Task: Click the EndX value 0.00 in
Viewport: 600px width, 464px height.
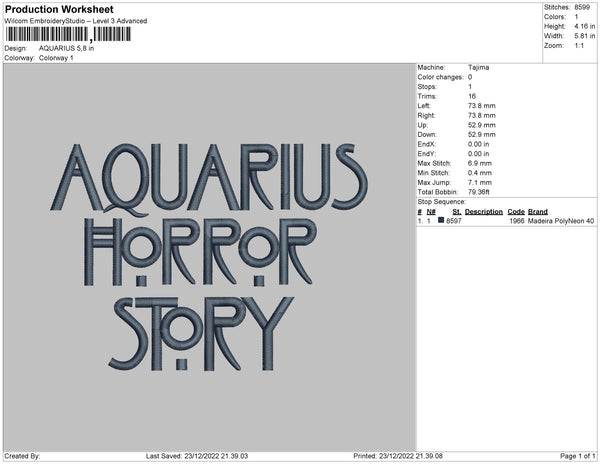Action: tap(478, 144)
